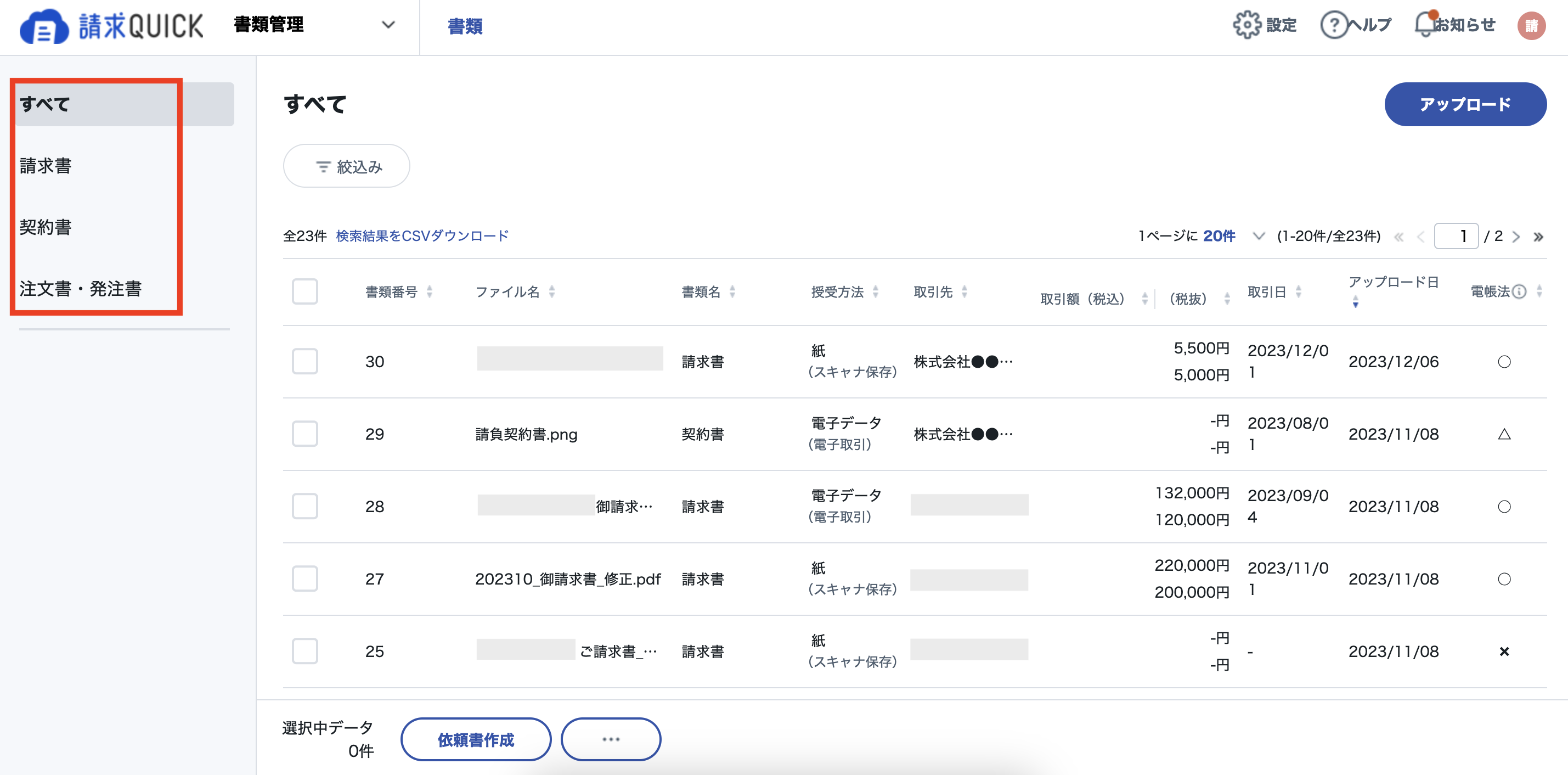1568x775 pixels.
Task: Sort by ファイル名 column arrows
Action: click(x=551, y=291)
